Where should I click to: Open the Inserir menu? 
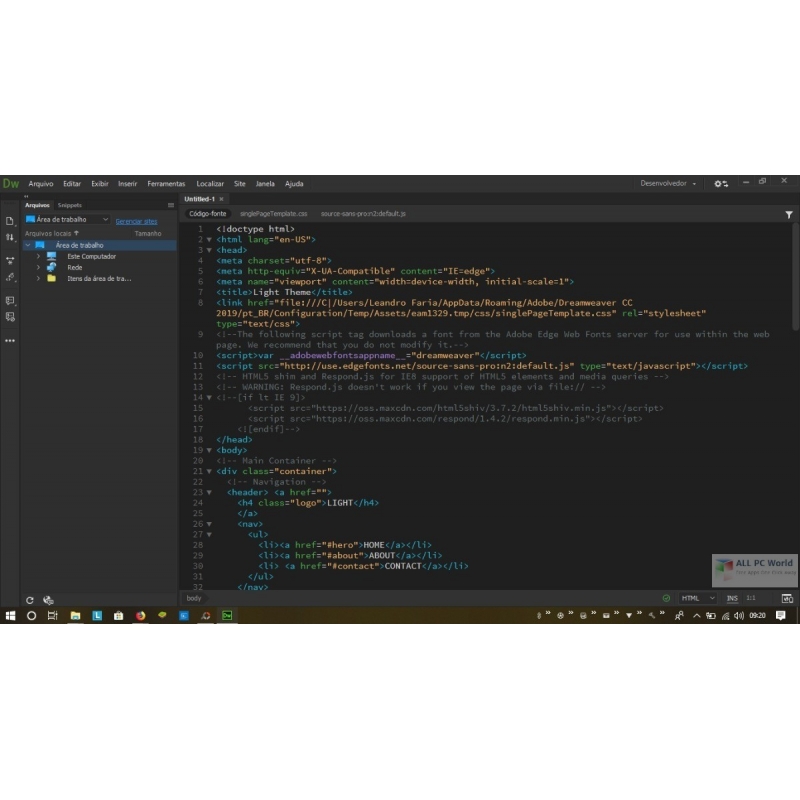point(128,184)
